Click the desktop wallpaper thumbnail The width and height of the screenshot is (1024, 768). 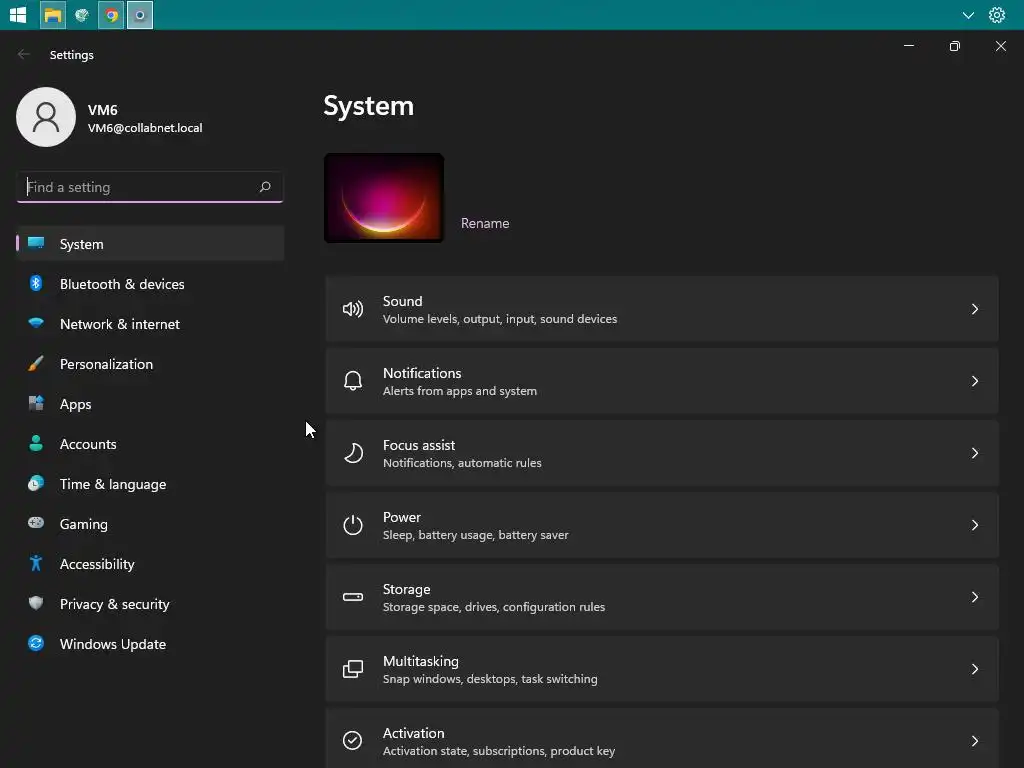pyautogui.click(x=384, y=198)
